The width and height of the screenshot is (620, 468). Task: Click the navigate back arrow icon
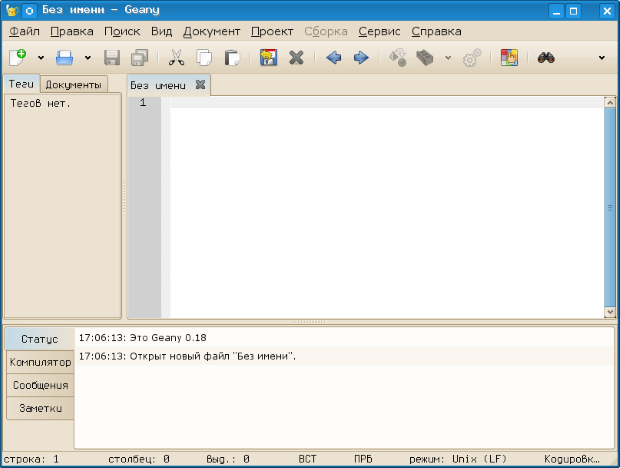(x=334, y=58)
